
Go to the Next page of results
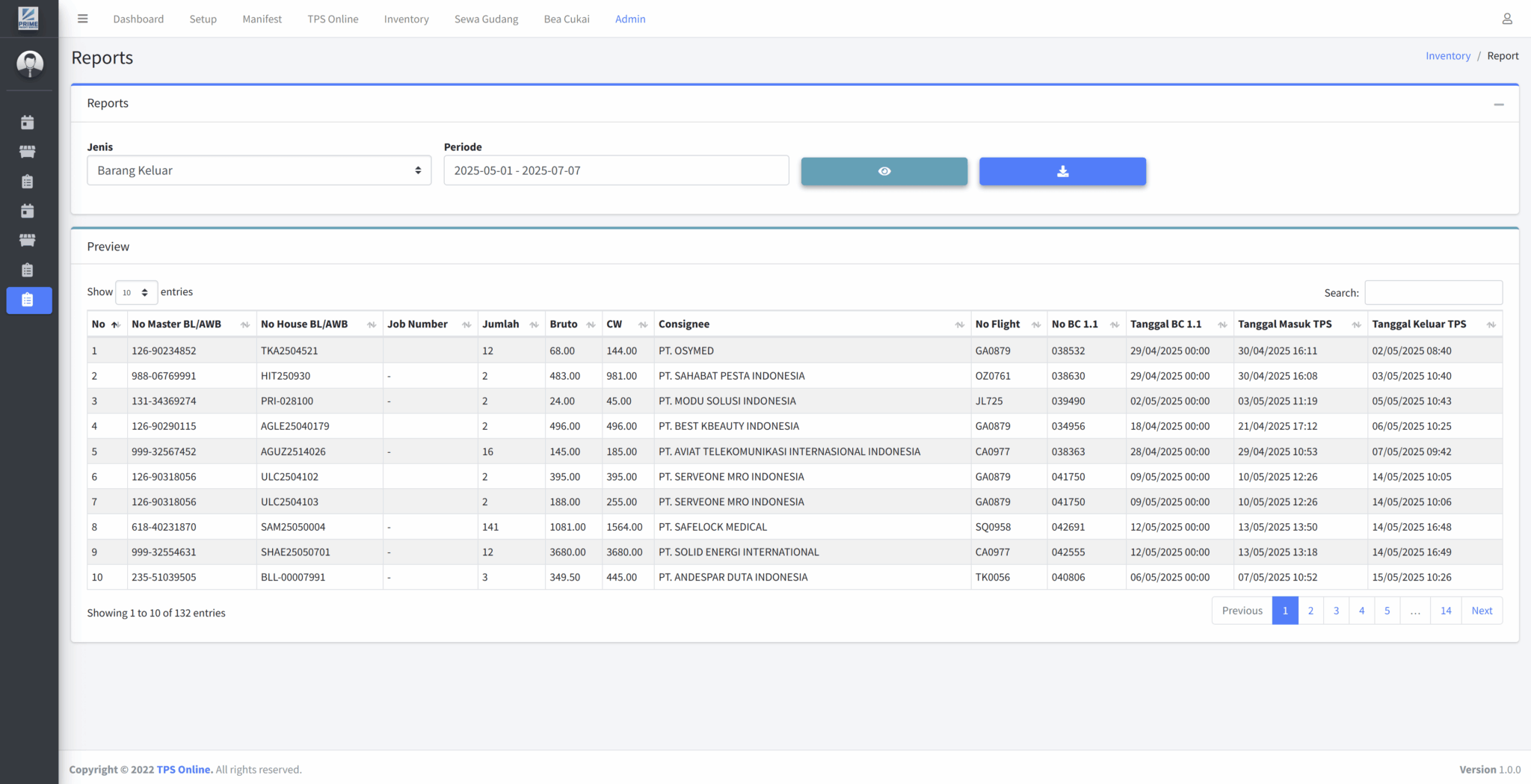1482,611
